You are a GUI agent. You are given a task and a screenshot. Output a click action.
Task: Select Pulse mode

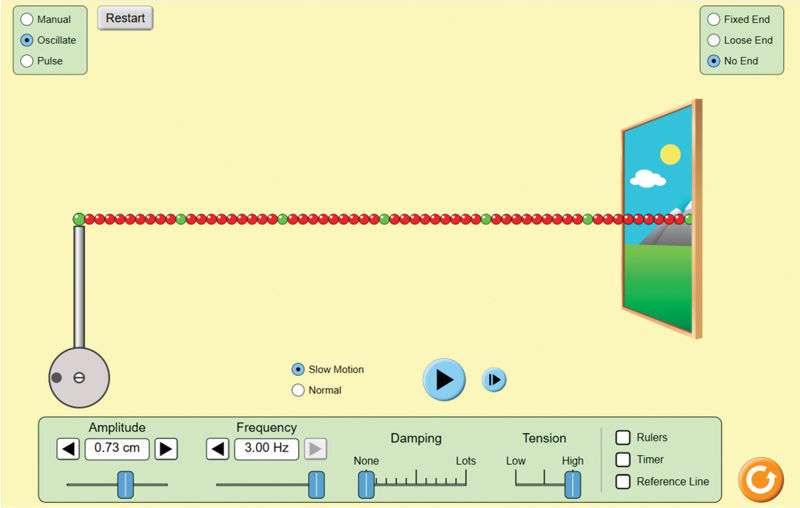(x=27, y=61)
